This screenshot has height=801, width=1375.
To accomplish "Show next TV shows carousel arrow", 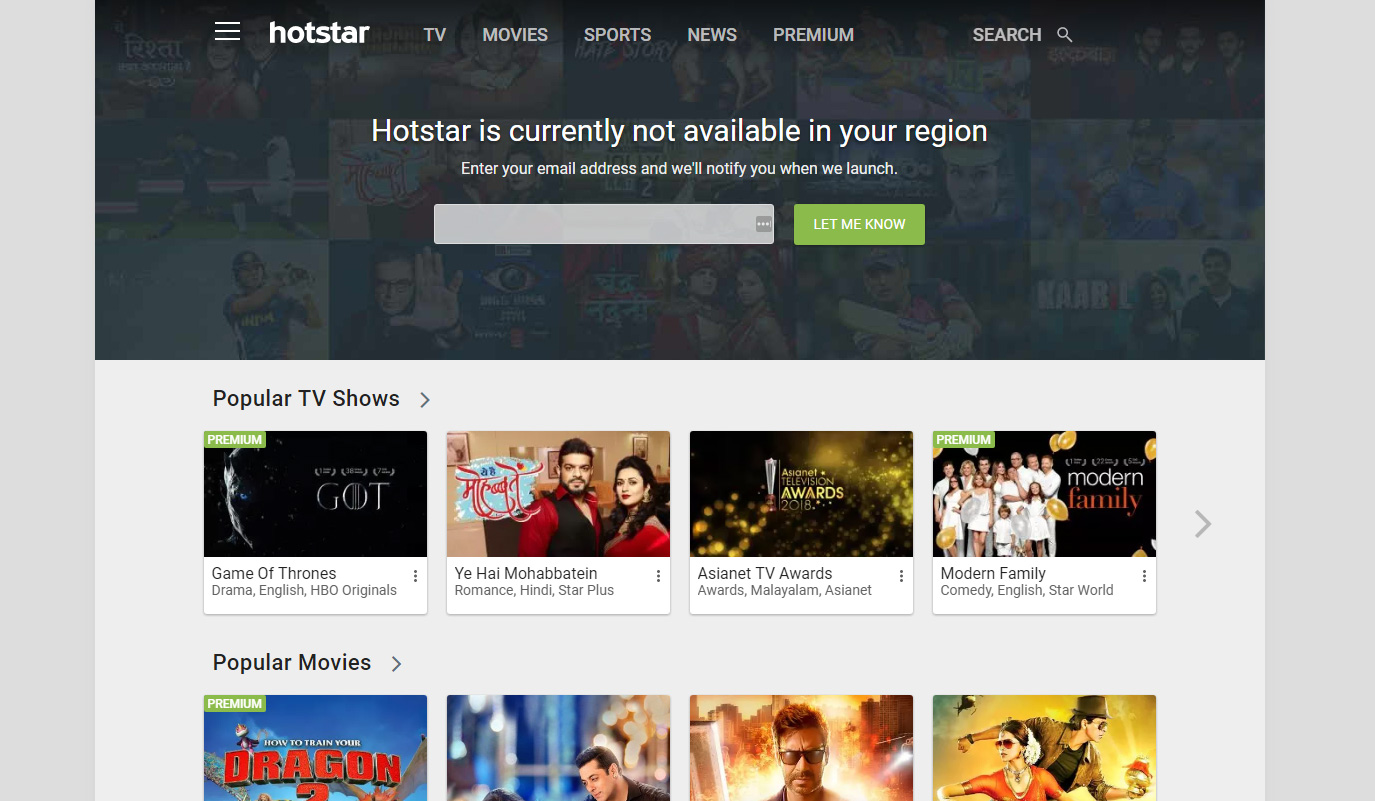I will 1203,524.
